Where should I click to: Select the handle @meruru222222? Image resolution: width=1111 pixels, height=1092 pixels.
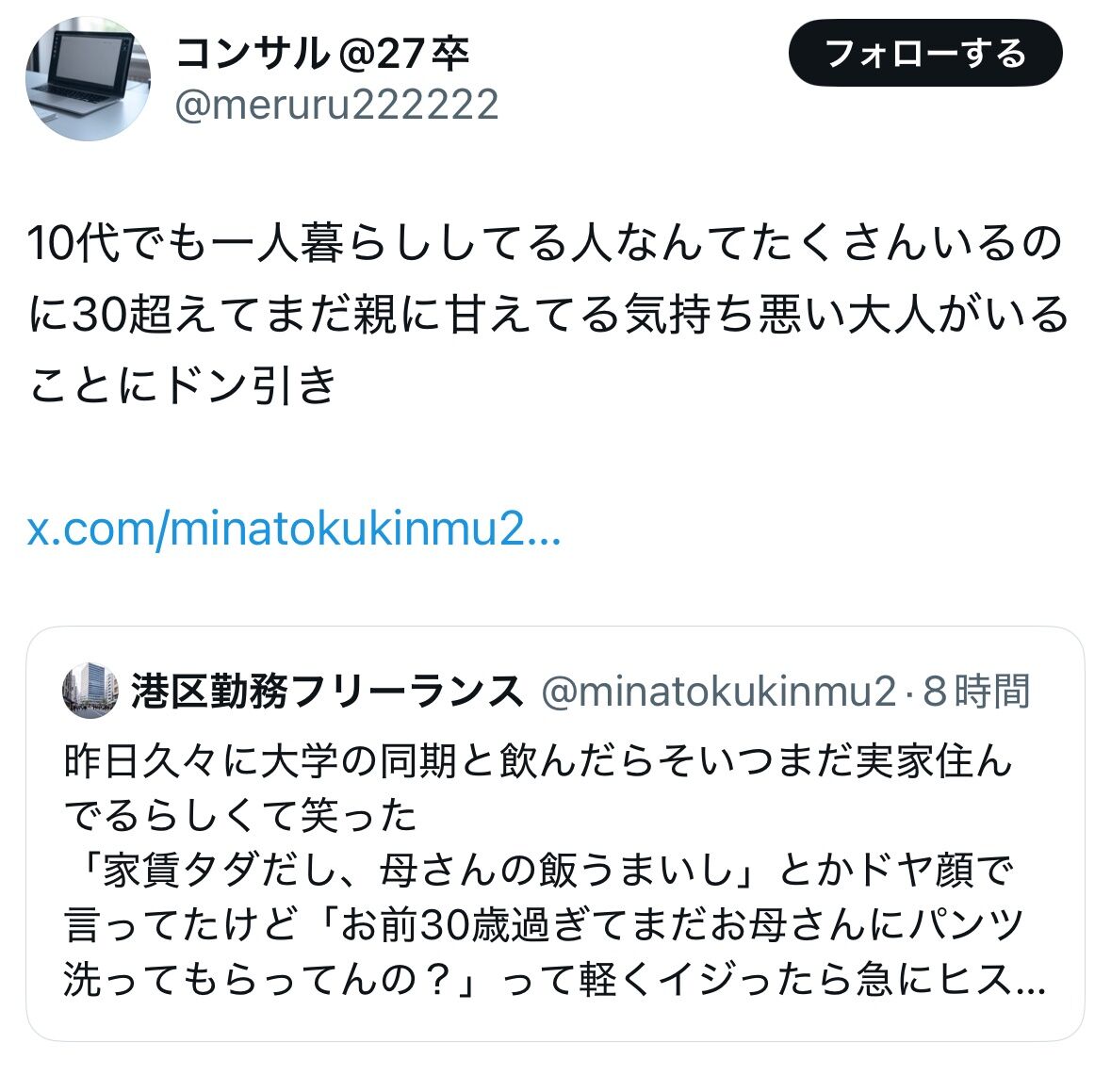click(336, 105)
